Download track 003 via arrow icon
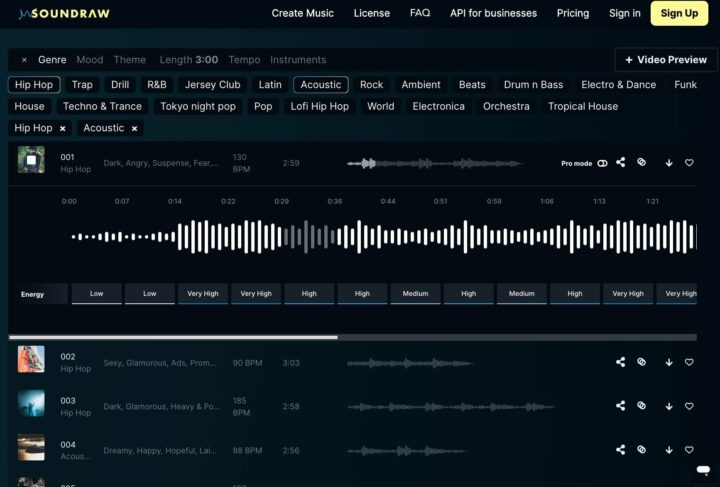The image size is (720, 487). tap(669, 406)
